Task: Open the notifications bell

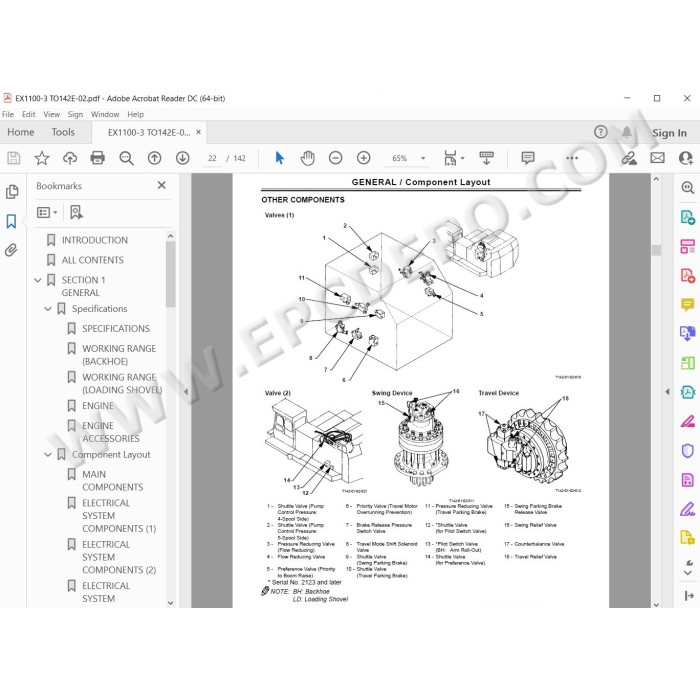Action: (x=627, y=132)
